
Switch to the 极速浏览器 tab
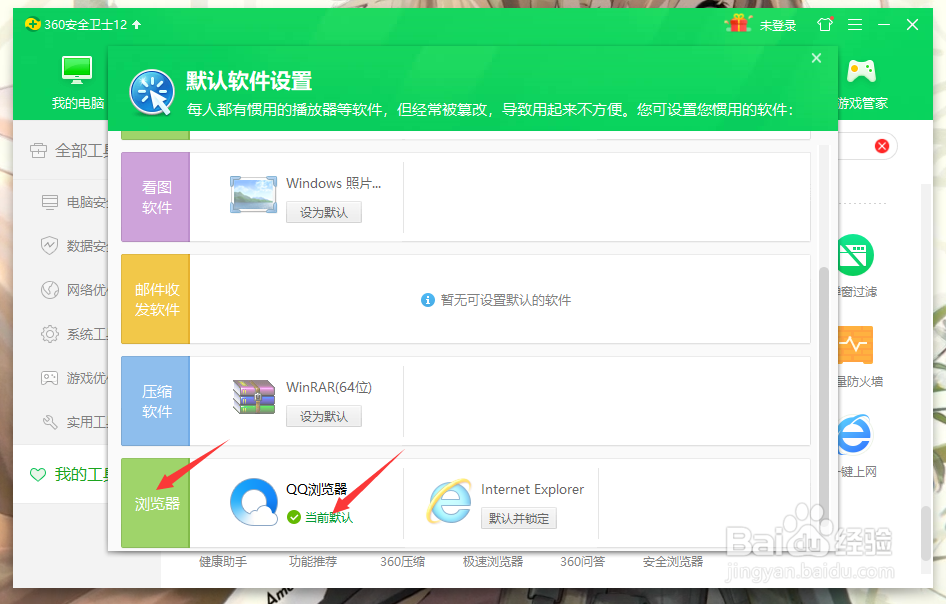(493, 561)
